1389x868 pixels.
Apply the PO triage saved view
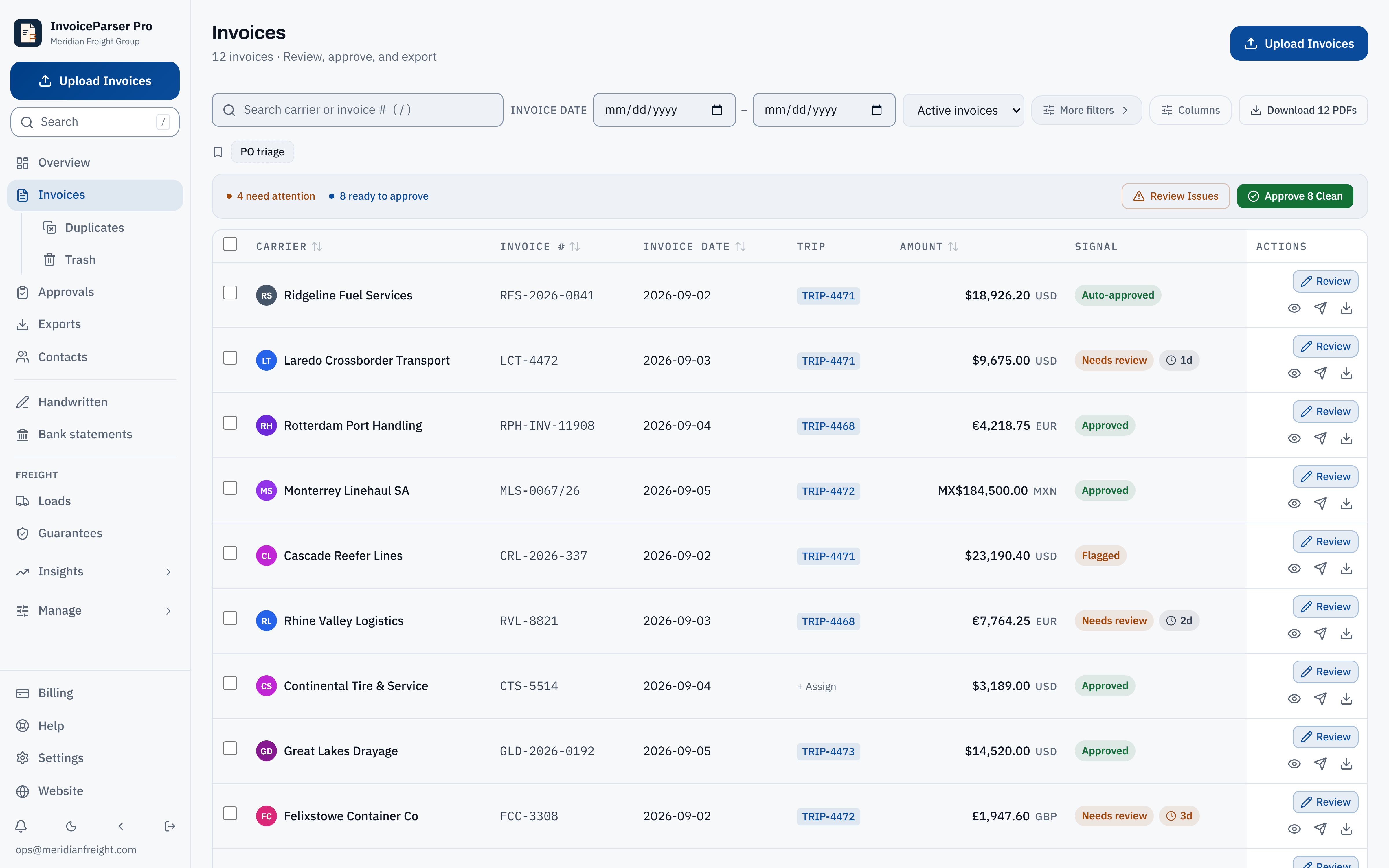(x=262, y=152)
